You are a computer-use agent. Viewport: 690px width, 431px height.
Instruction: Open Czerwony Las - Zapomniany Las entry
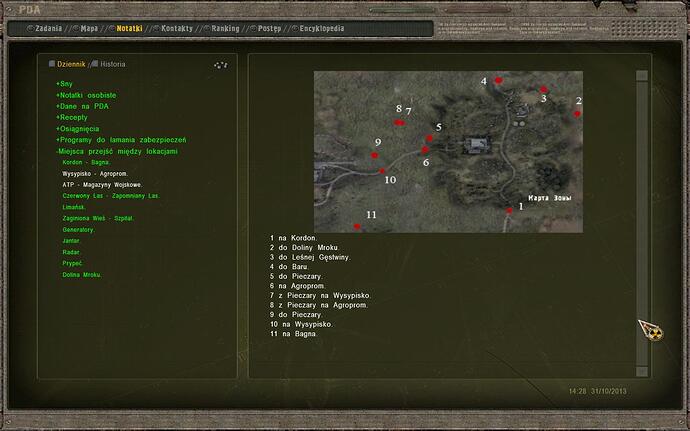tap(111, 196)
